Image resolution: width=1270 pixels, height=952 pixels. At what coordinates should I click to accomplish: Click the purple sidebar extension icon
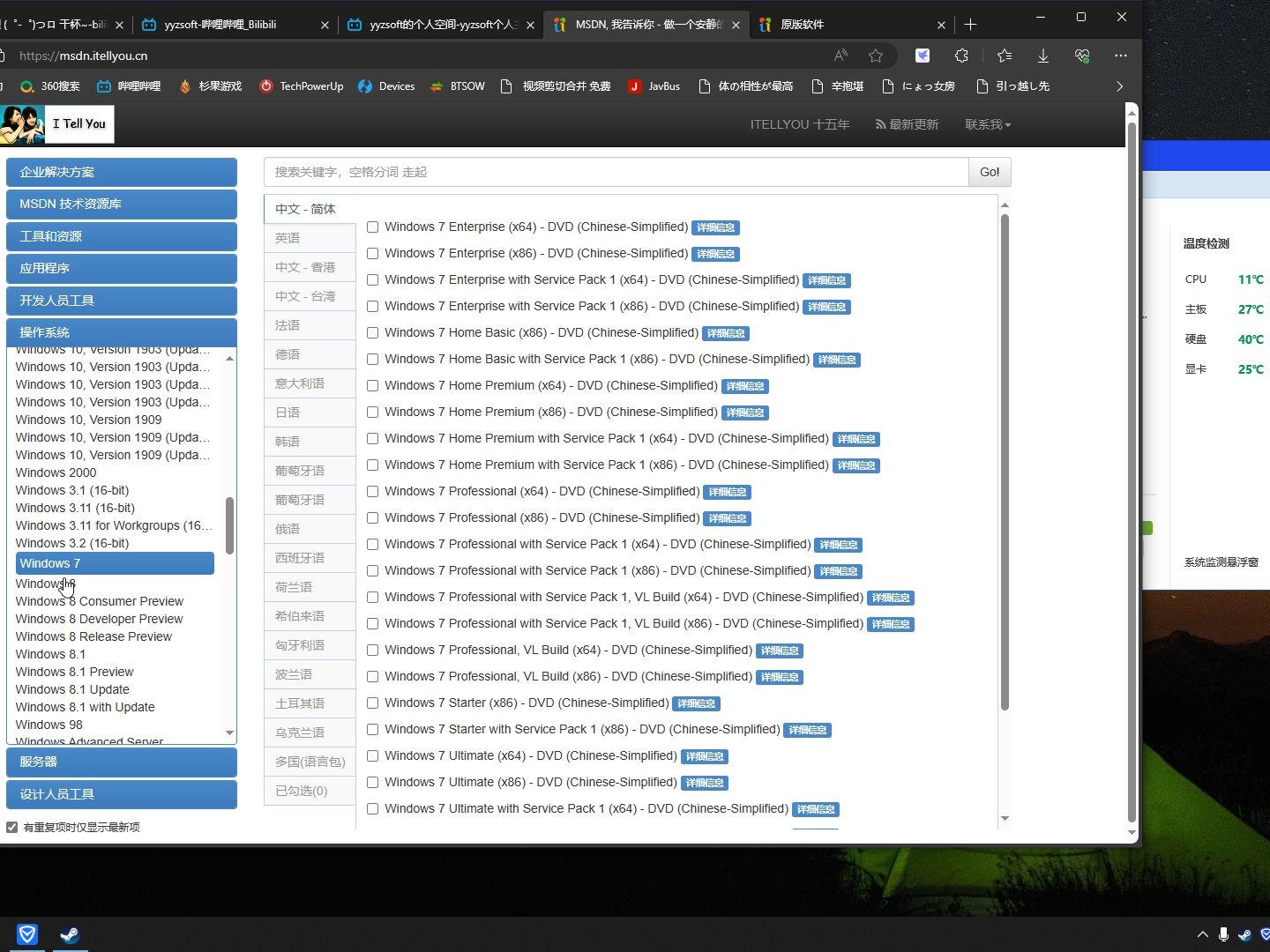(923, 56)
